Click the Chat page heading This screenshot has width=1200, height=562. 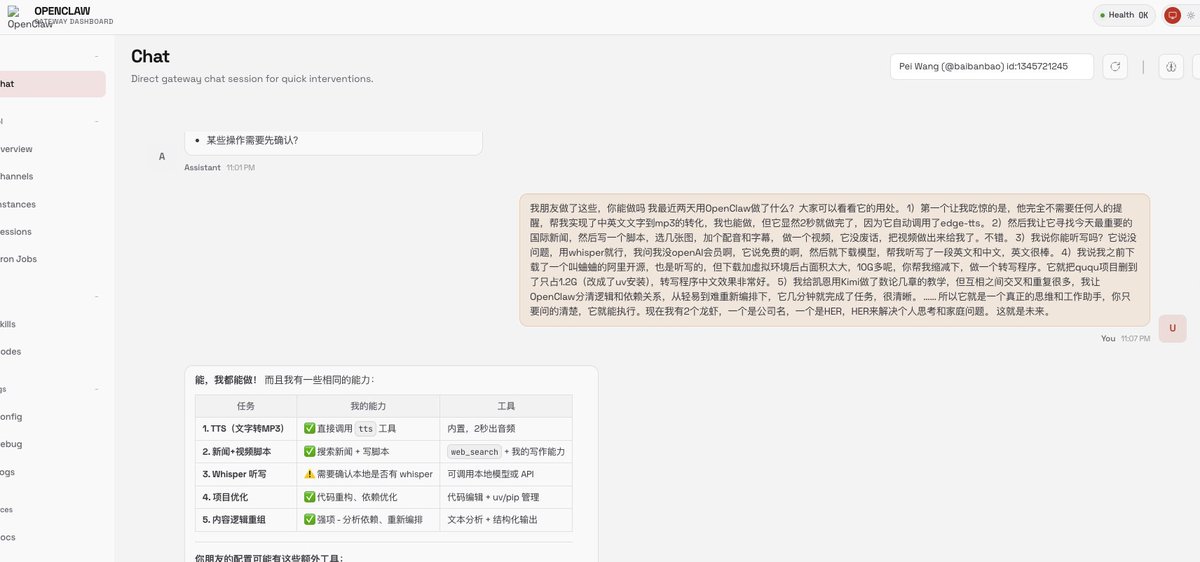pos(150,56)
